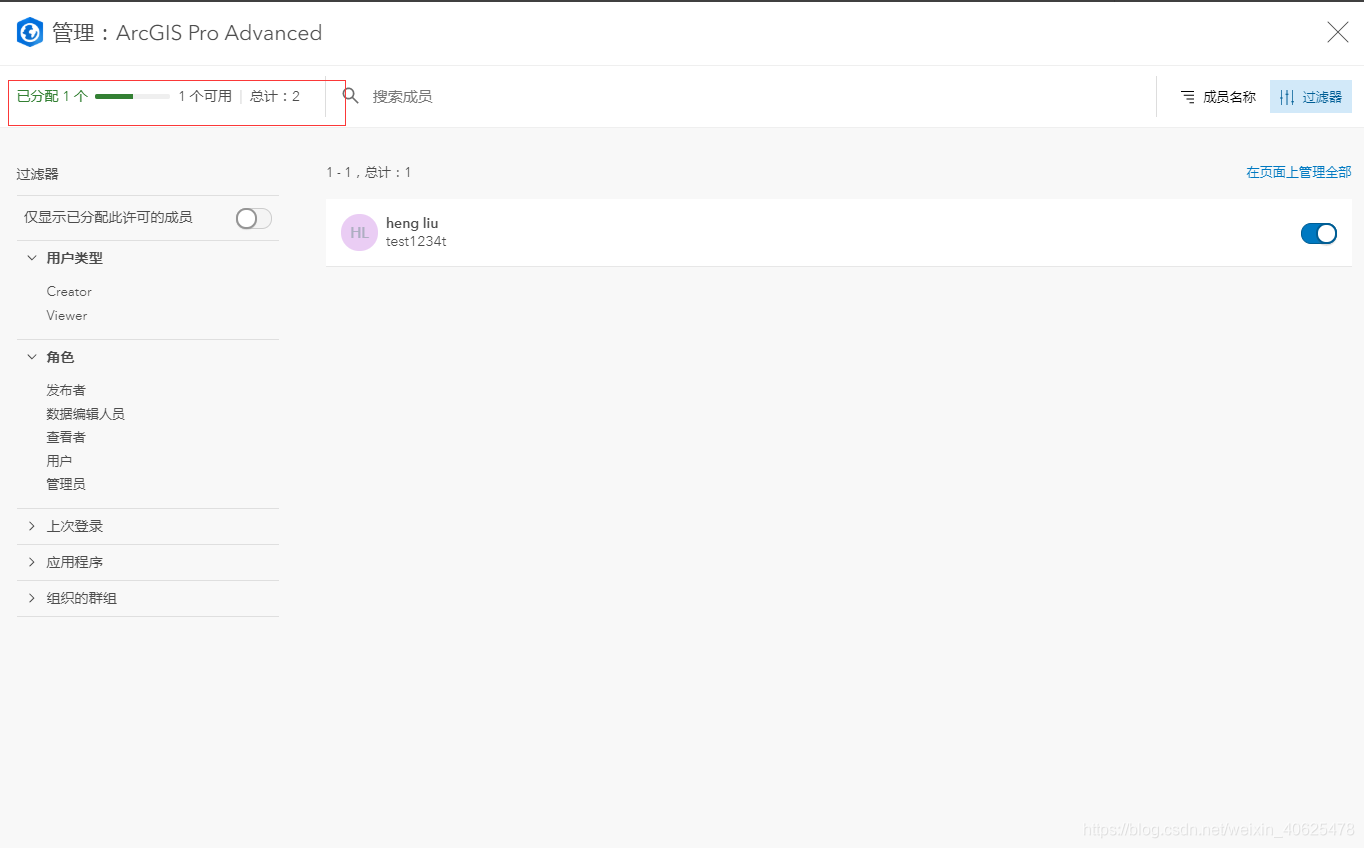Screen dimensions: 1364x848
Task: Click the 过滤器 sidebar heading
Action: pos(38,174)
